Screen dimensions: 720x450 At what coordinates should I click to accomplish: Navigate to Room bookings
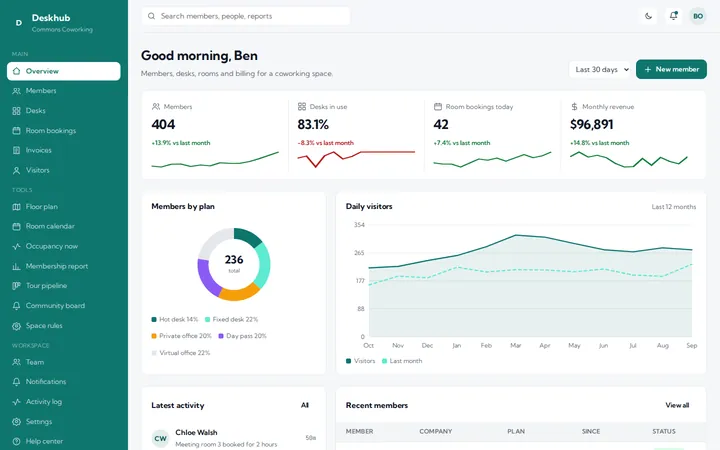(x=64, y=130)
